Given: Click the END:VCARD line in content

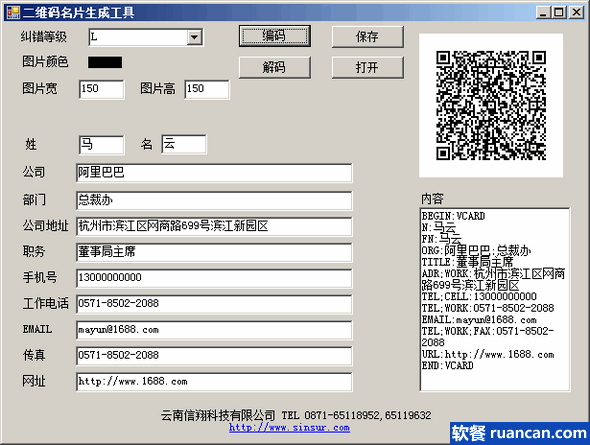Looking at the screenshot, I should tap(447, 366).
